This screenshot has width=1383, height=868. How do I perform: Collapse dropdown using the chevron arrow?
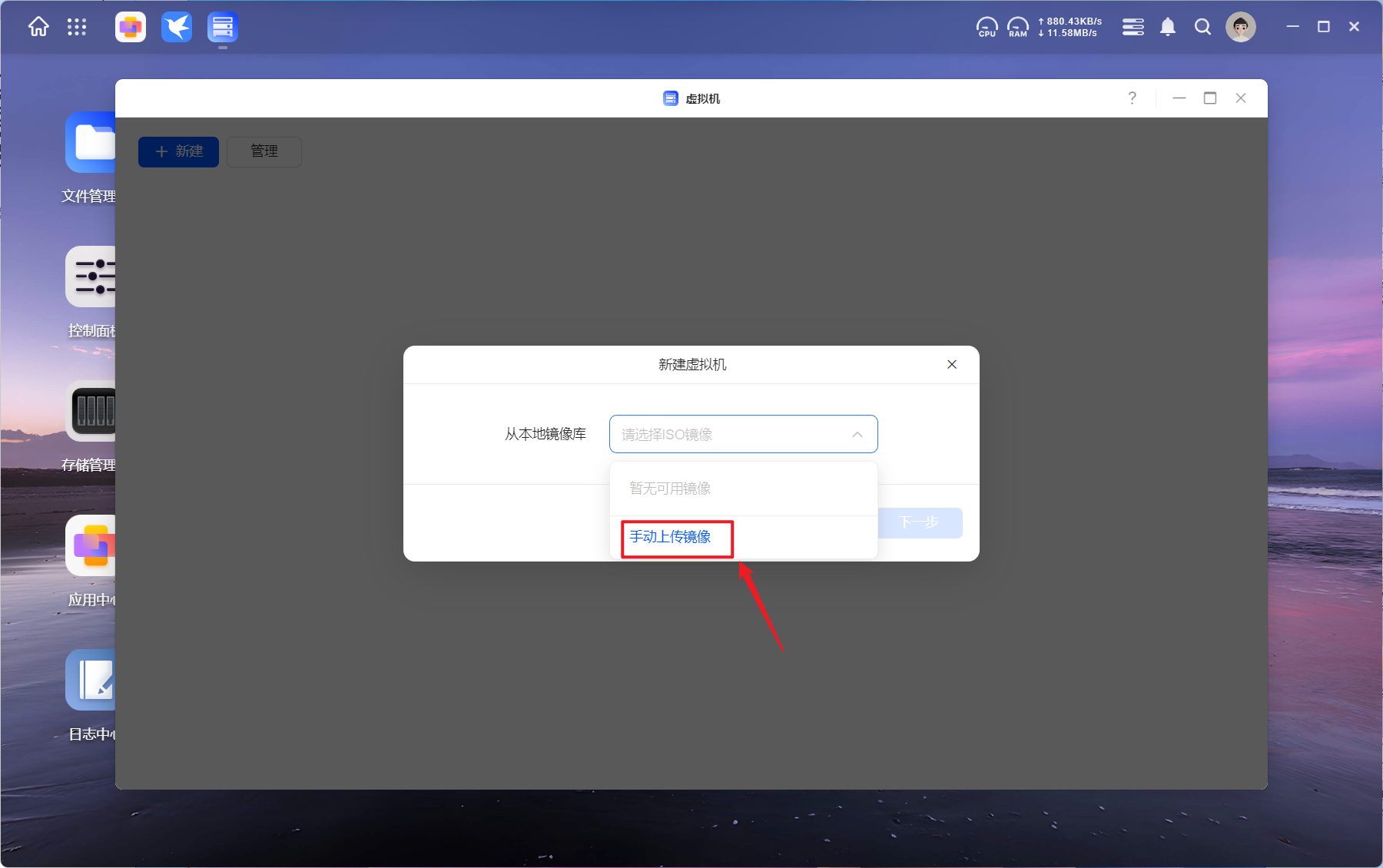coord(857,435)
